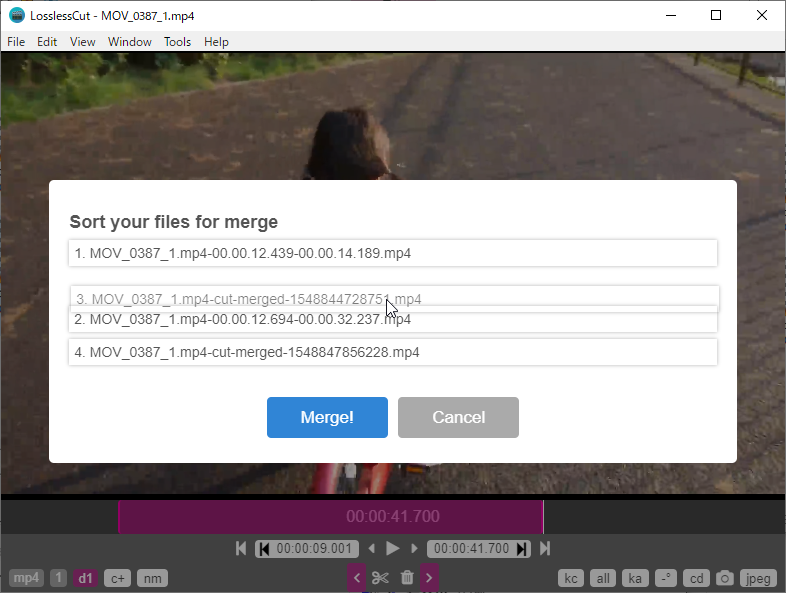
Task: Minimize the LosslessCut window
Action: (671, 16)
